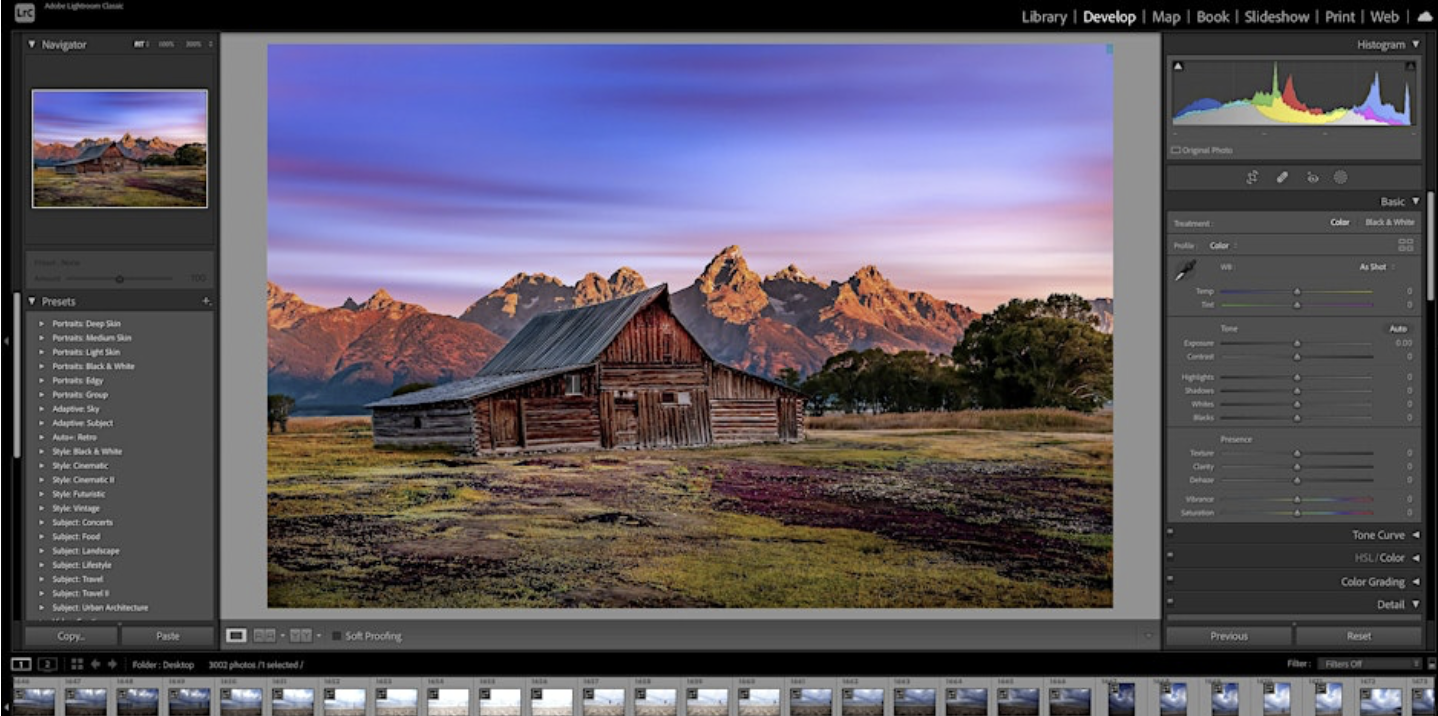The height and width of the screenshot is (716, 1438).
Task: Select the Crop Overlay tool
Action: pos(1253,178)
